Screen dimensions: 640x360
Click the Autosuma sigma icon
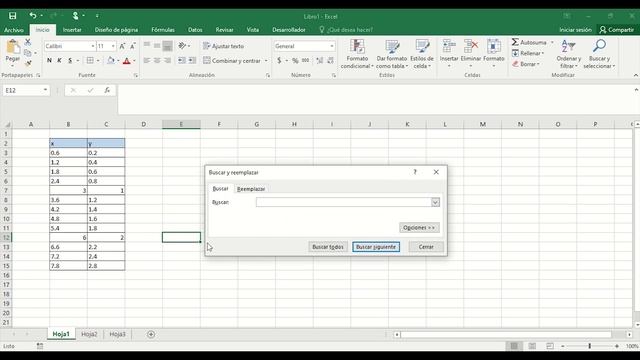[x=515, y=42]
